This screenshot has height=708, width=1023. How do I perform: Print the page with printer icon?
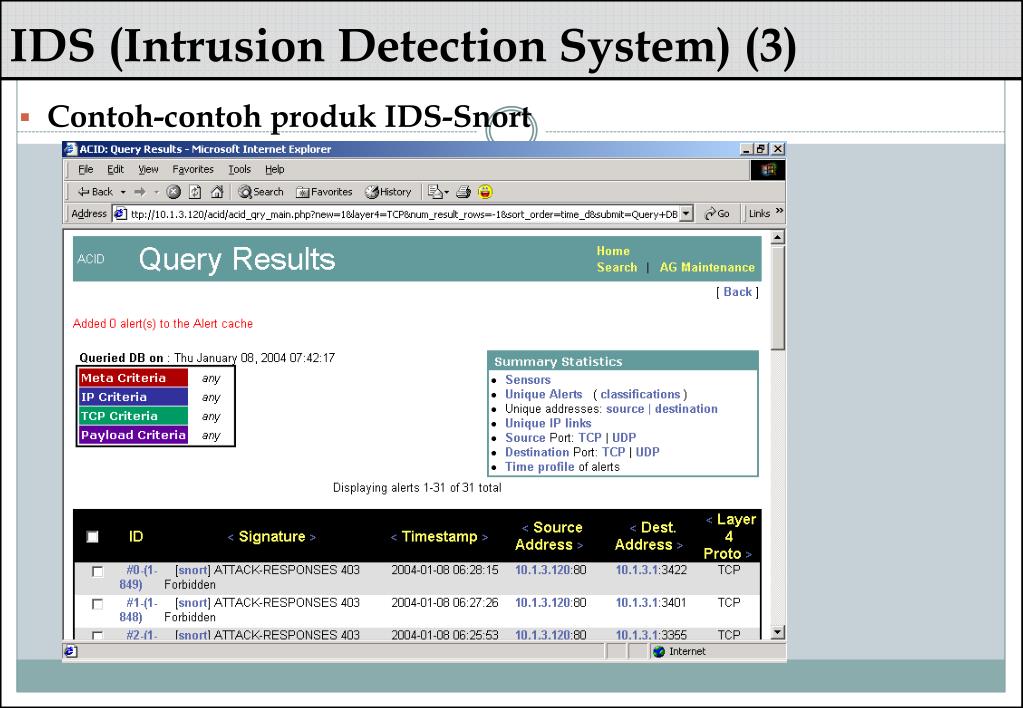point(463,192)
